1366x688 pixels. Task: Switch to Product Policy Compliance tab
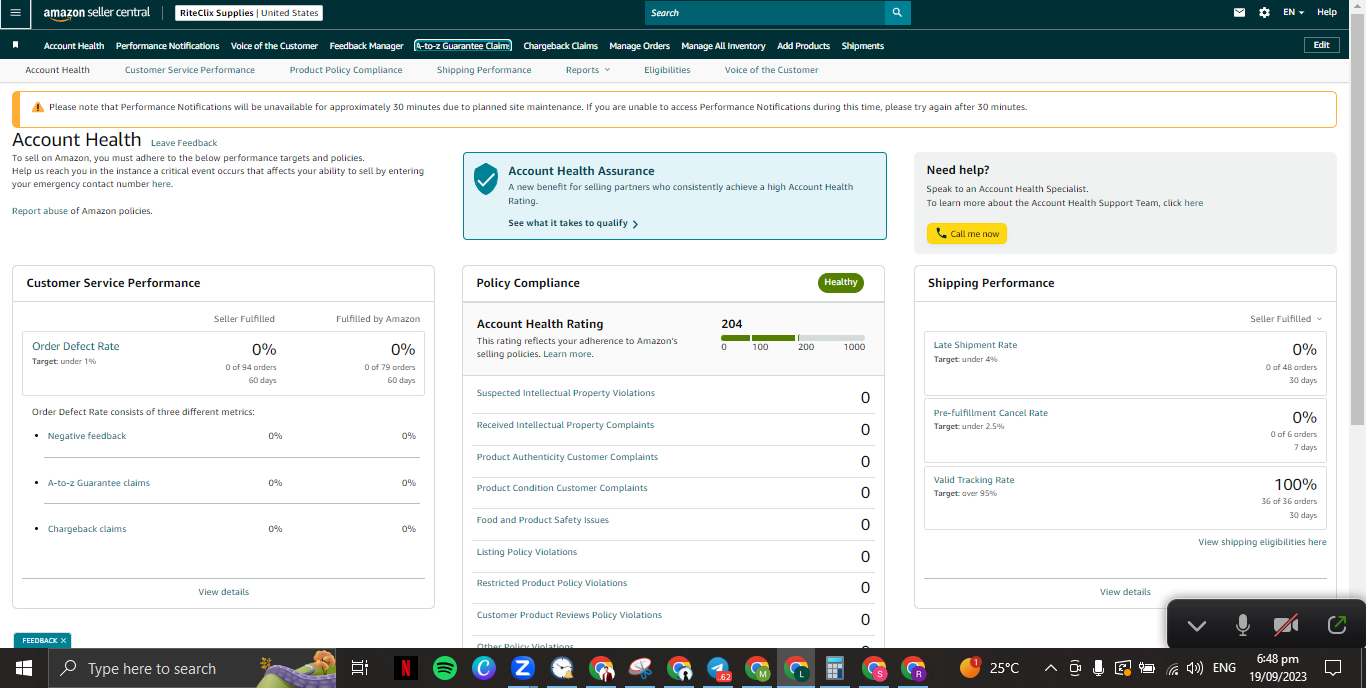[346, 70]
